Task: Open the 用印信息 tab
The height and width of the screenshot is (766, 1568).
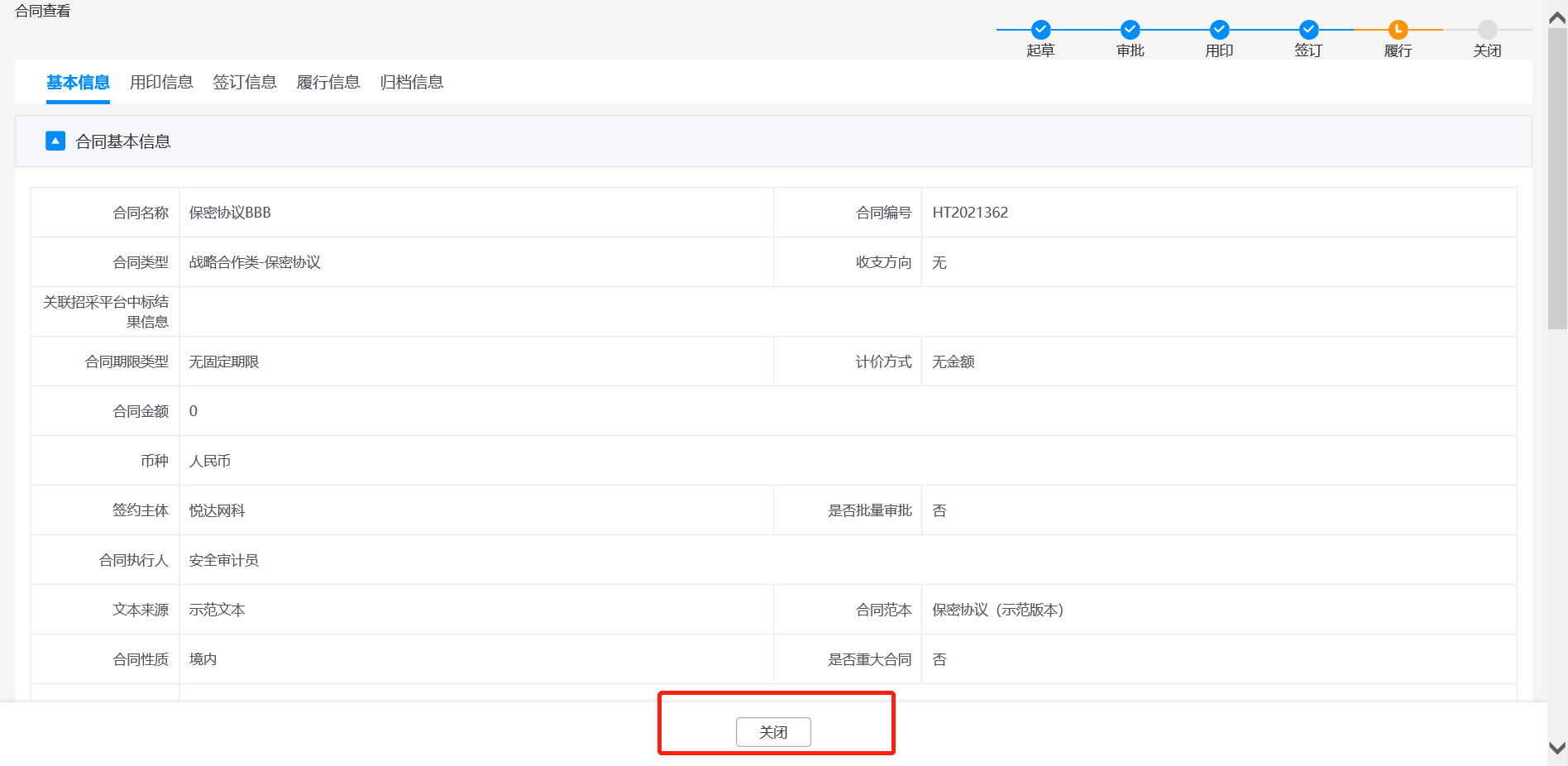Action: point(161,82)
